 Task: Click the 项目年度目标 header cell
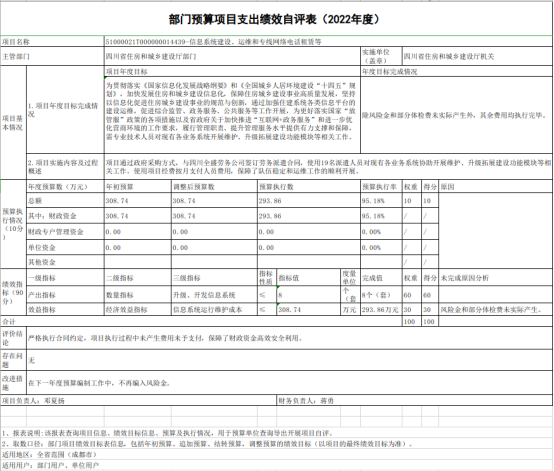232,71
